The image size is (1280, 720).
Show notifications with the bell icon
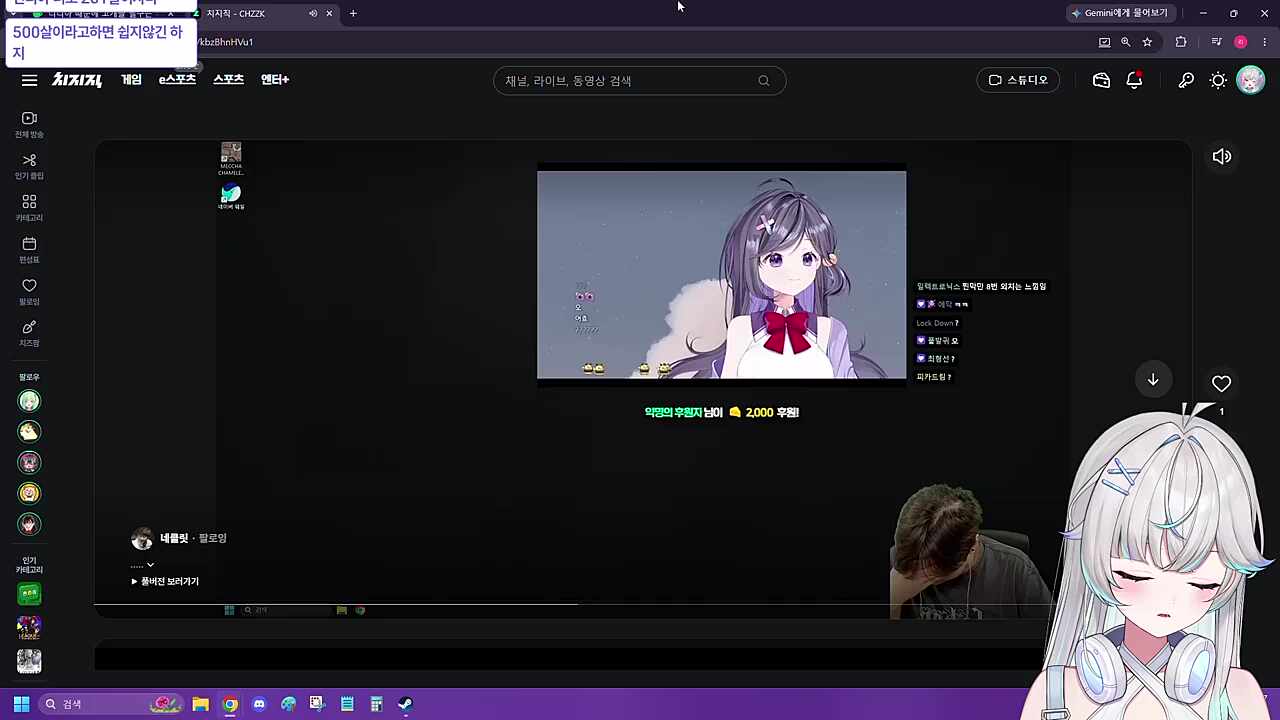tap(1134, 80)
